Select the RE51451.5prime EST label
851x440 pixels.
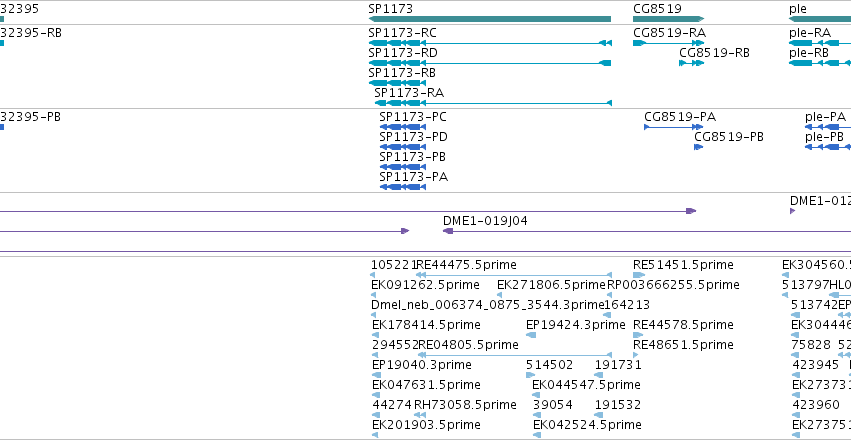[x=683, y=265]
